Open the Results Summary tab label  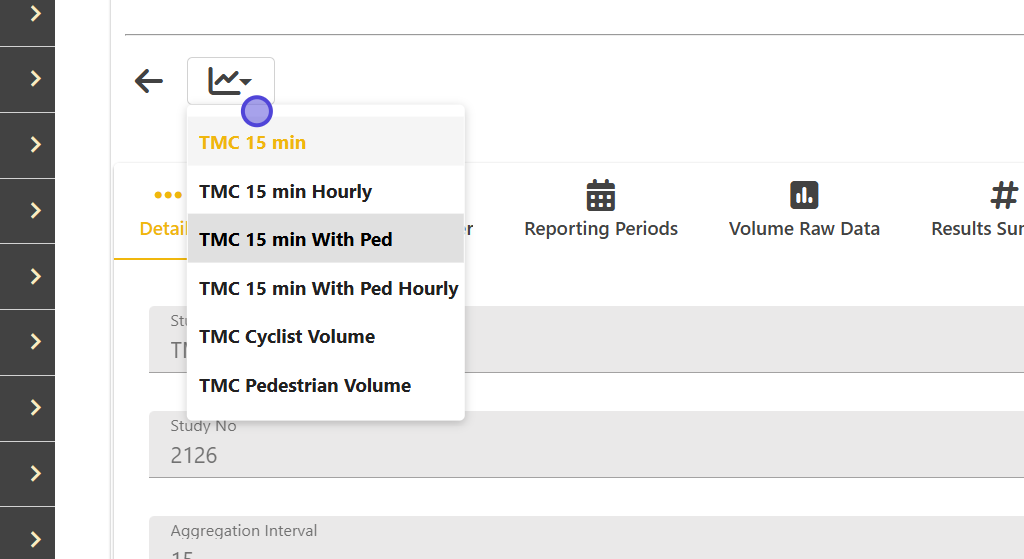977,229
